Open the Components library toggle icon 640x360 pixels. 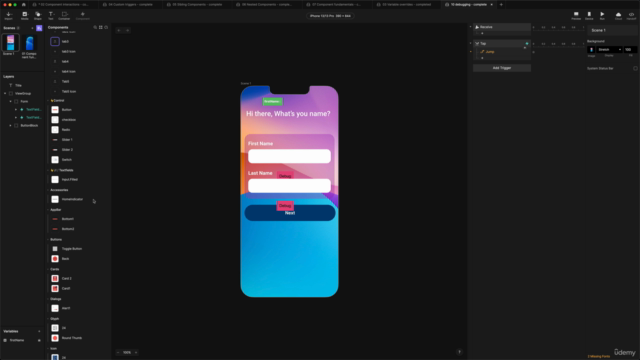[x=39, y=28]
